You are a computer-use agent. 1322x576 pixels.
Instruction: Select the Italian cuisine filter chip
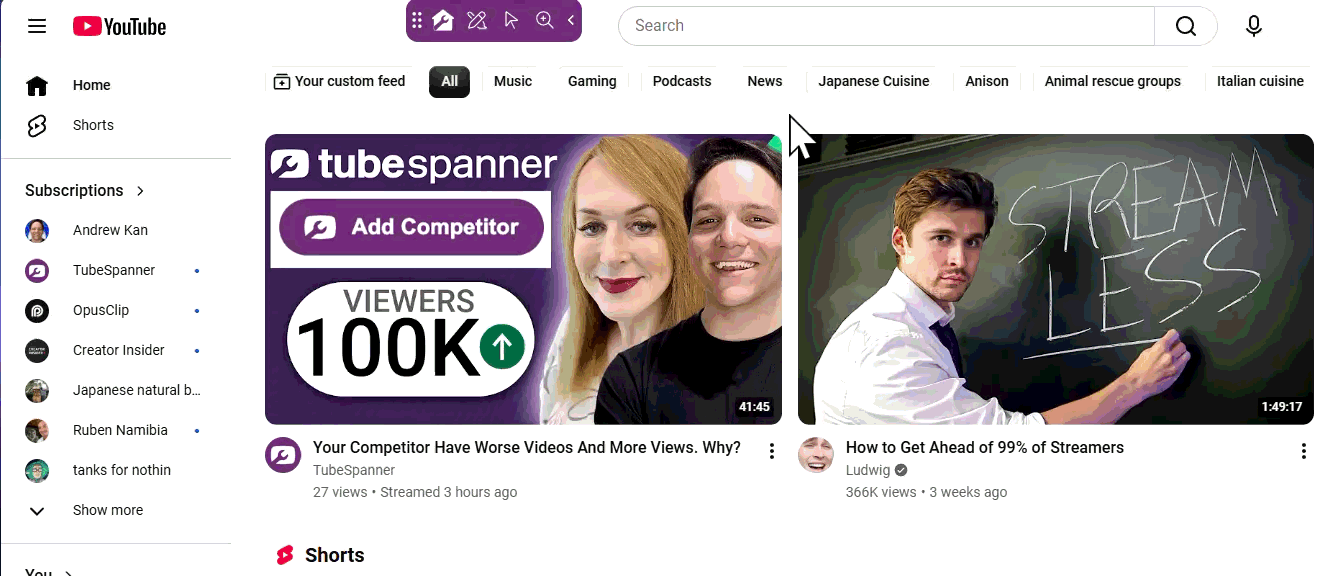pyautogui.click(x=1260, y=81)
